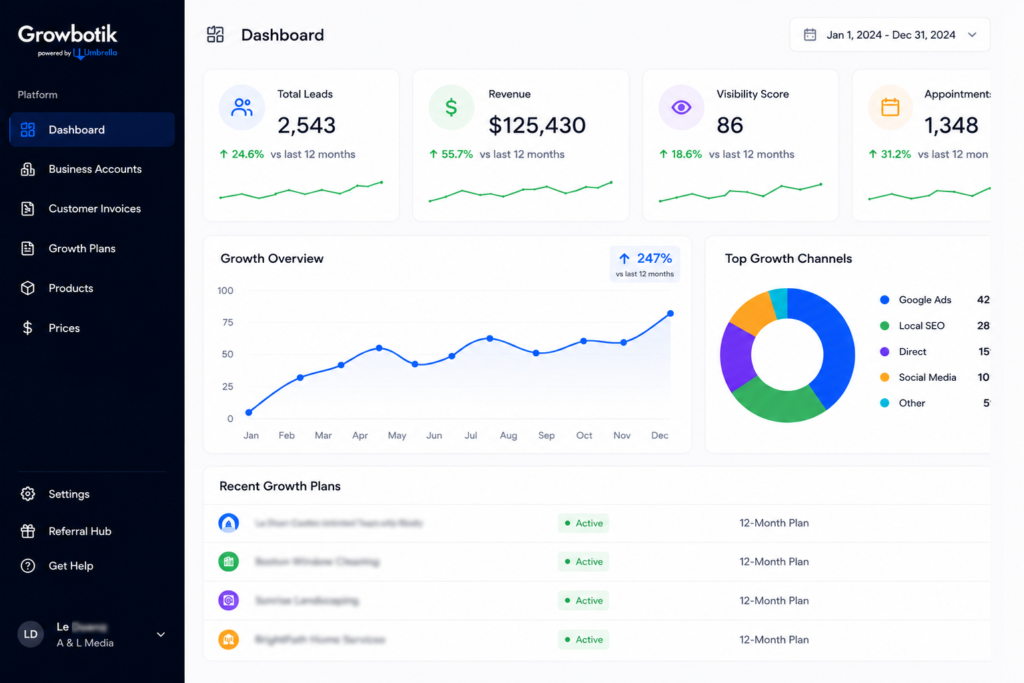Click Active status of second growth plan
This screenshot has height=683, width=1024.
tap(583, 562)
